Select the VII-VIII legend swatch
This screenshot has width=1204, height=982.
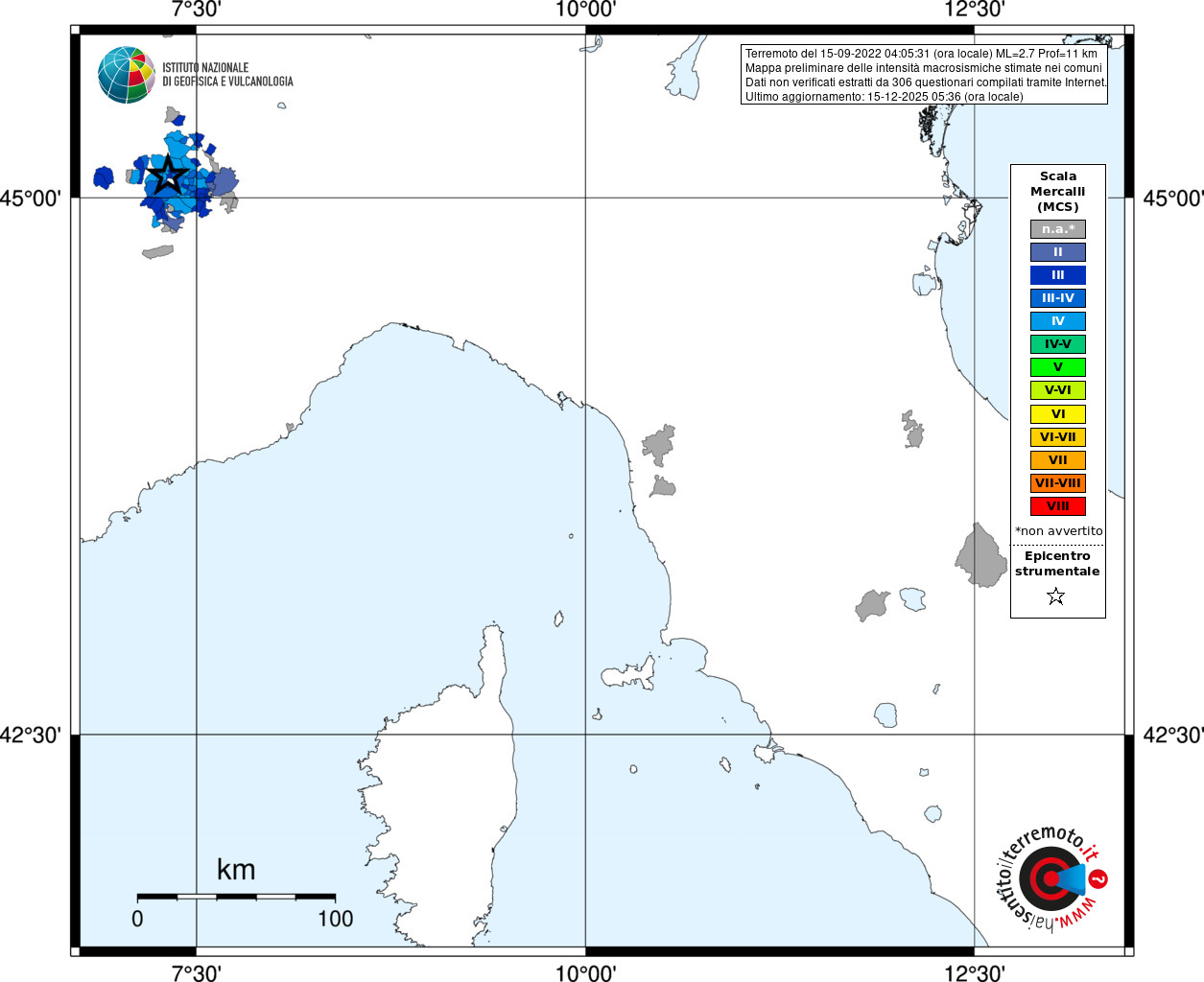tap(1058, 483)
